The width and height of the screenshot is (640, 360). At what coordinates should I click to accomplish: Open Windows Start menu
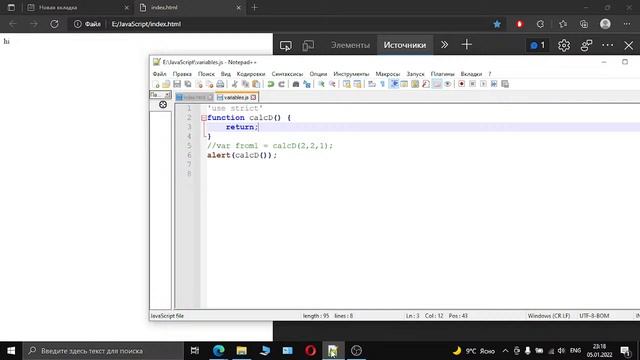tap(11, 351)
